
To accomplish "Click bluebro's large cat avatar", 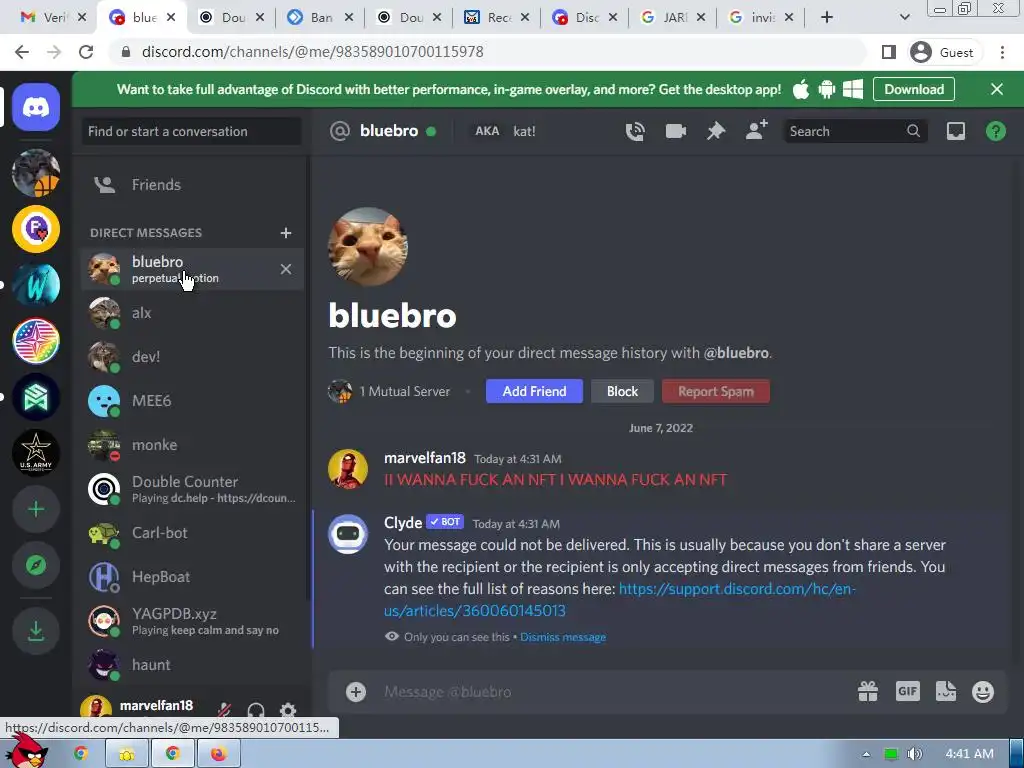I will pyautogui.click(x=368, y=247).
